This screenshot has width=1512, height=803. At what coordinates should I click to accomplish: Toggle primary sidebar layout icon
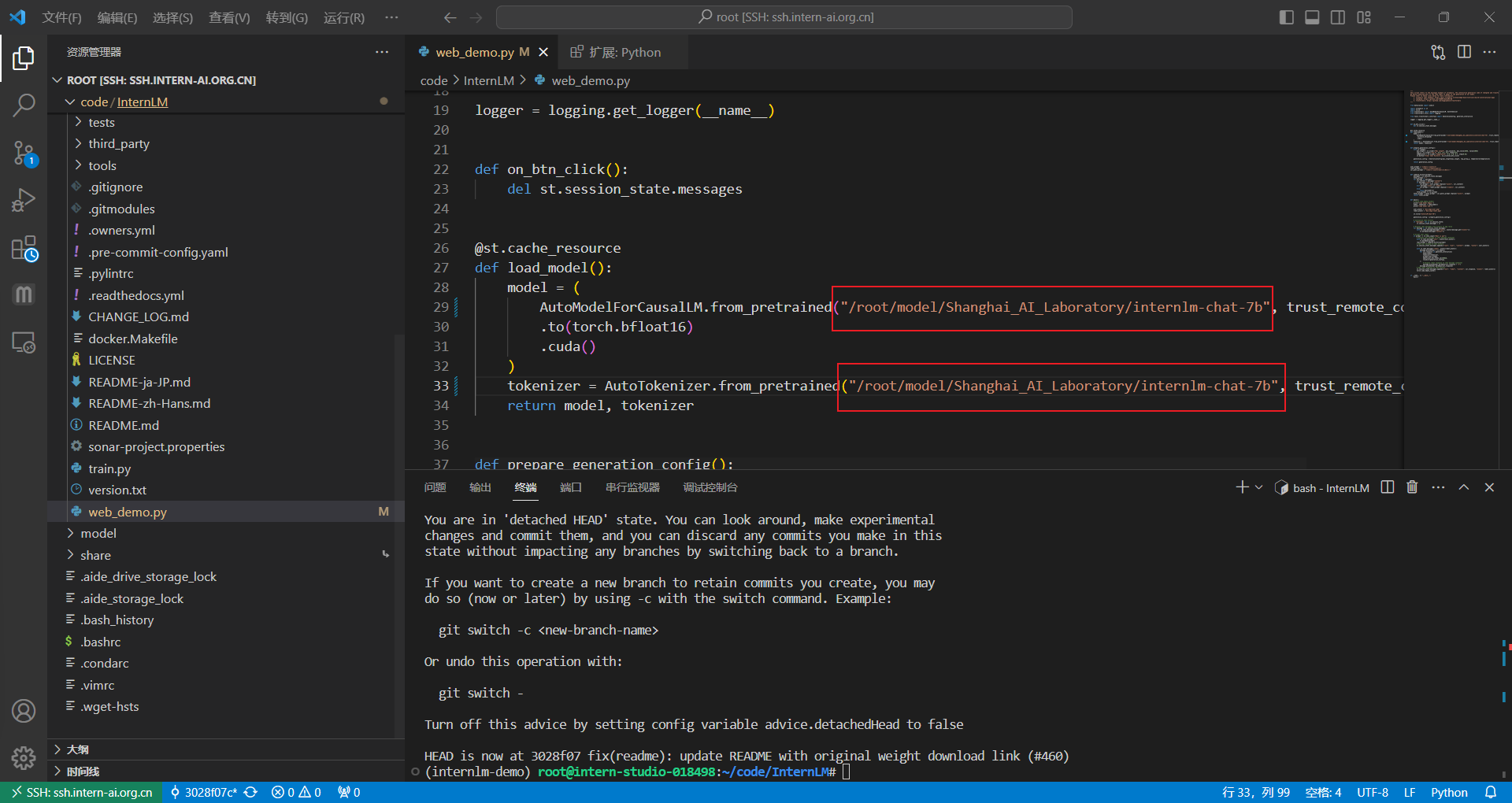point(1286,17)
